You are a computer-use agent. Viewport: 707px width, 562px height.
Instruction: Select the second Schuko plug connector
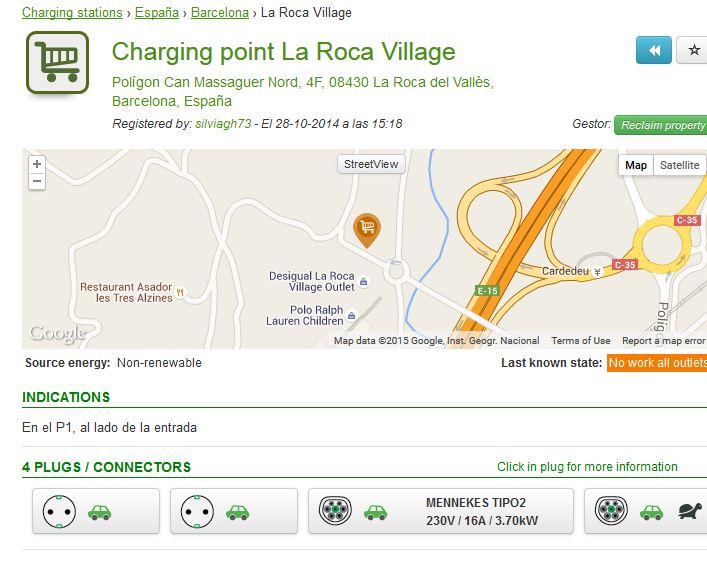click(x=234, y=511)
